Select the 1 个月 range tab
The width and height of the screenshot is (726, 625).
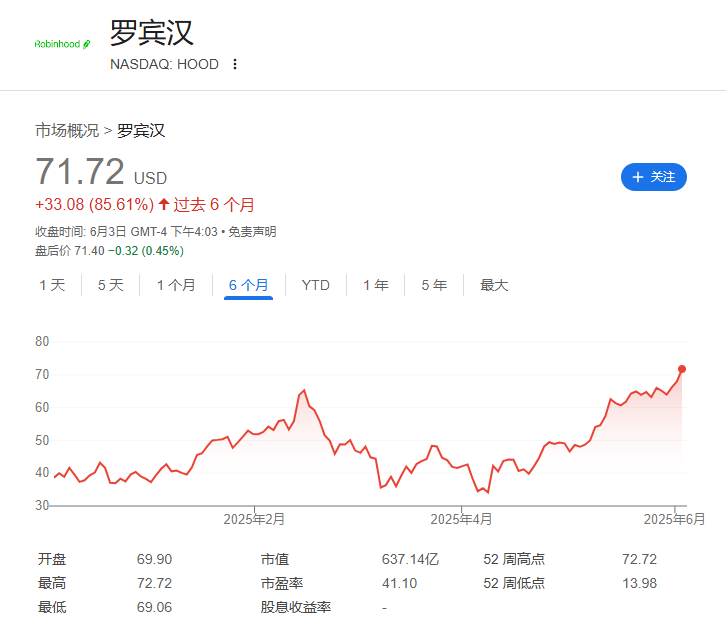click(176, 285)
